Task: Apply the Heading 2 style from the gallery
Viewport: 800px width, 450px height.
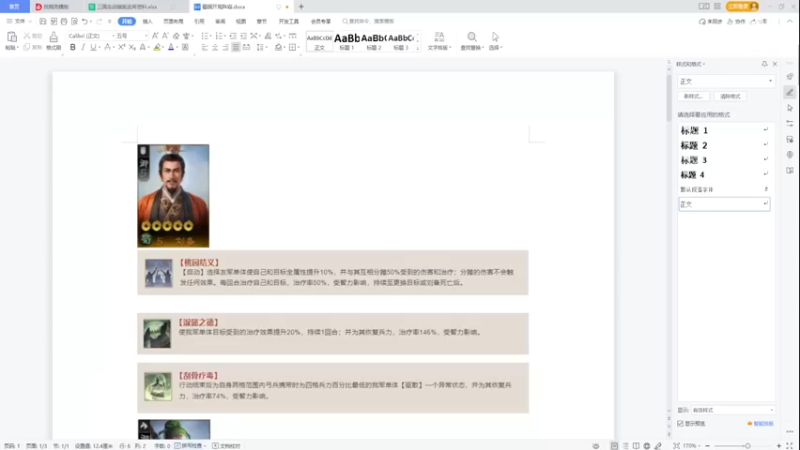Action: pyautogui.click(x=373, y=41)
